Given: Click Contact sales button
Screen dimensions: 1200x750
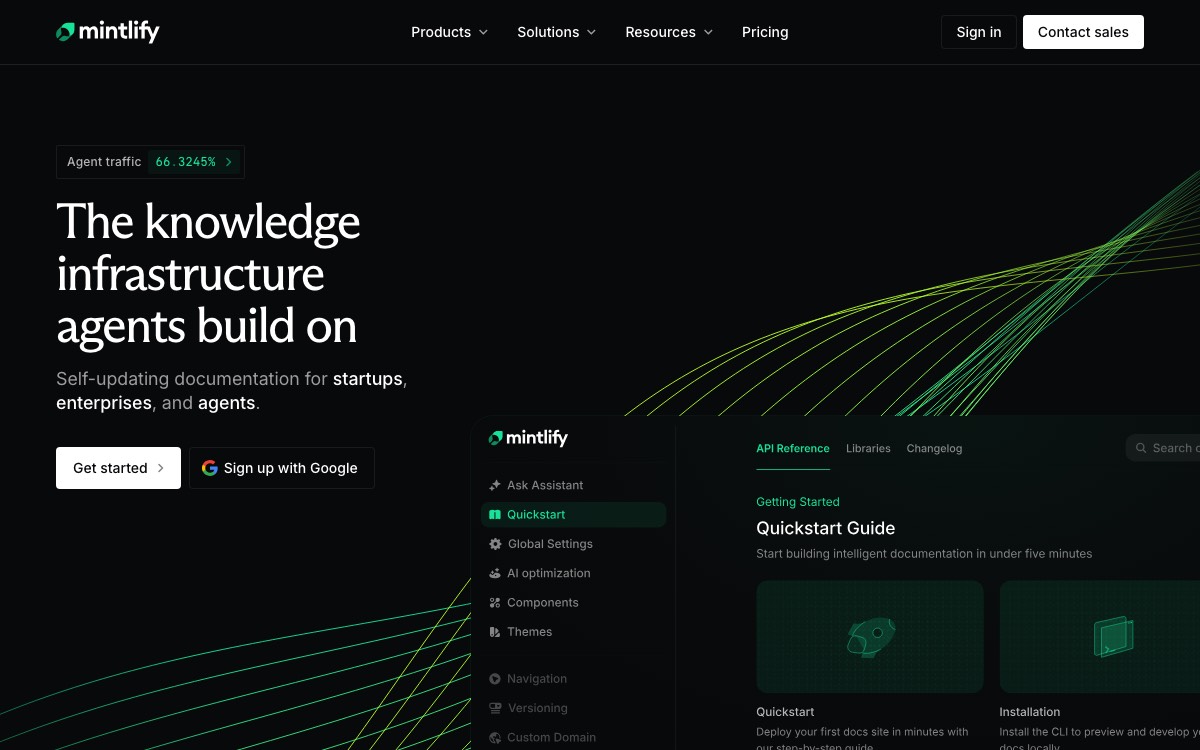Looking at the screenshot, I should [x=1083, y=32].
